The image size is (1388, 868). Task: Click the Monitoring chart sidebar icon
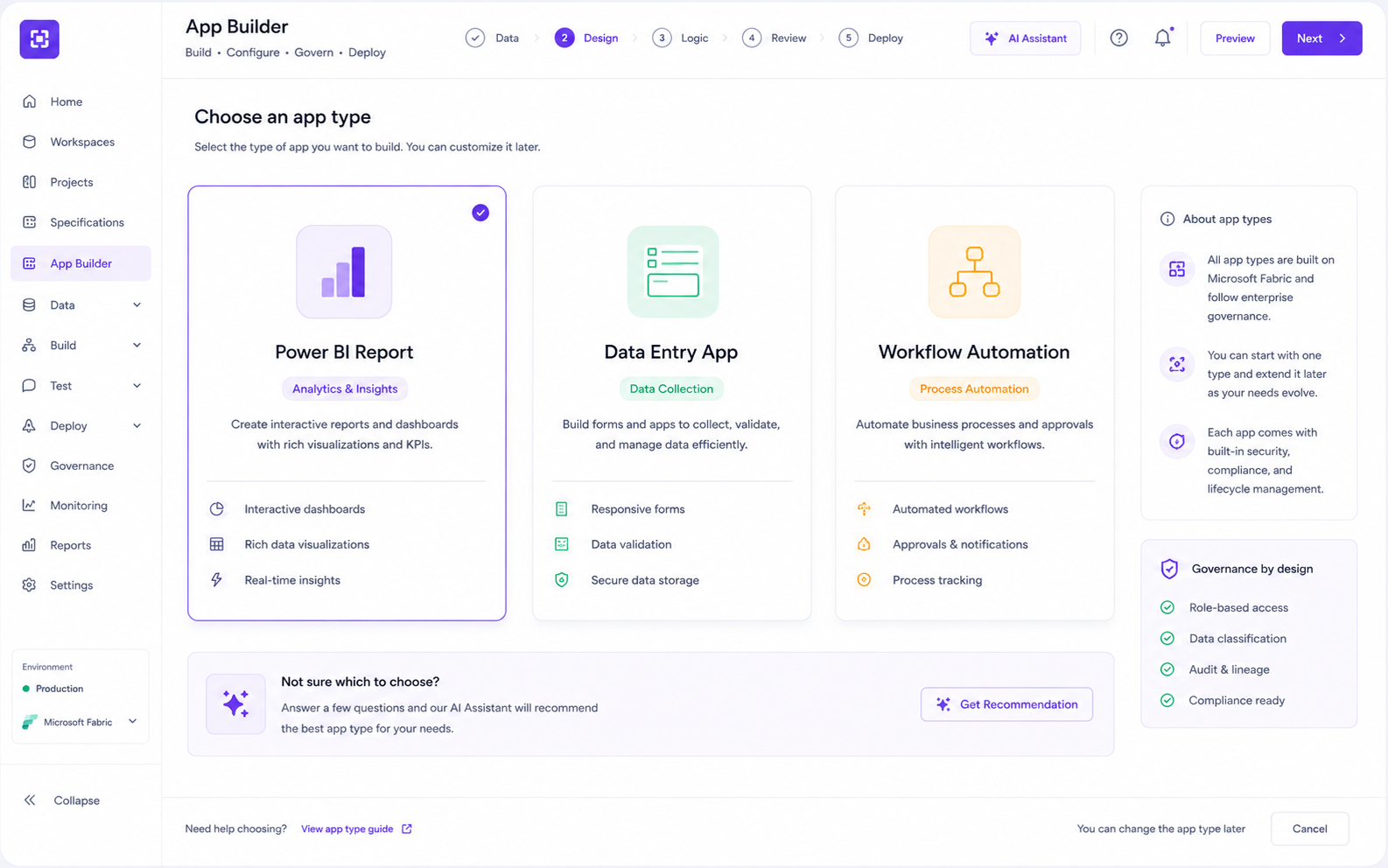pyautogui.click(x=30, y=505)
